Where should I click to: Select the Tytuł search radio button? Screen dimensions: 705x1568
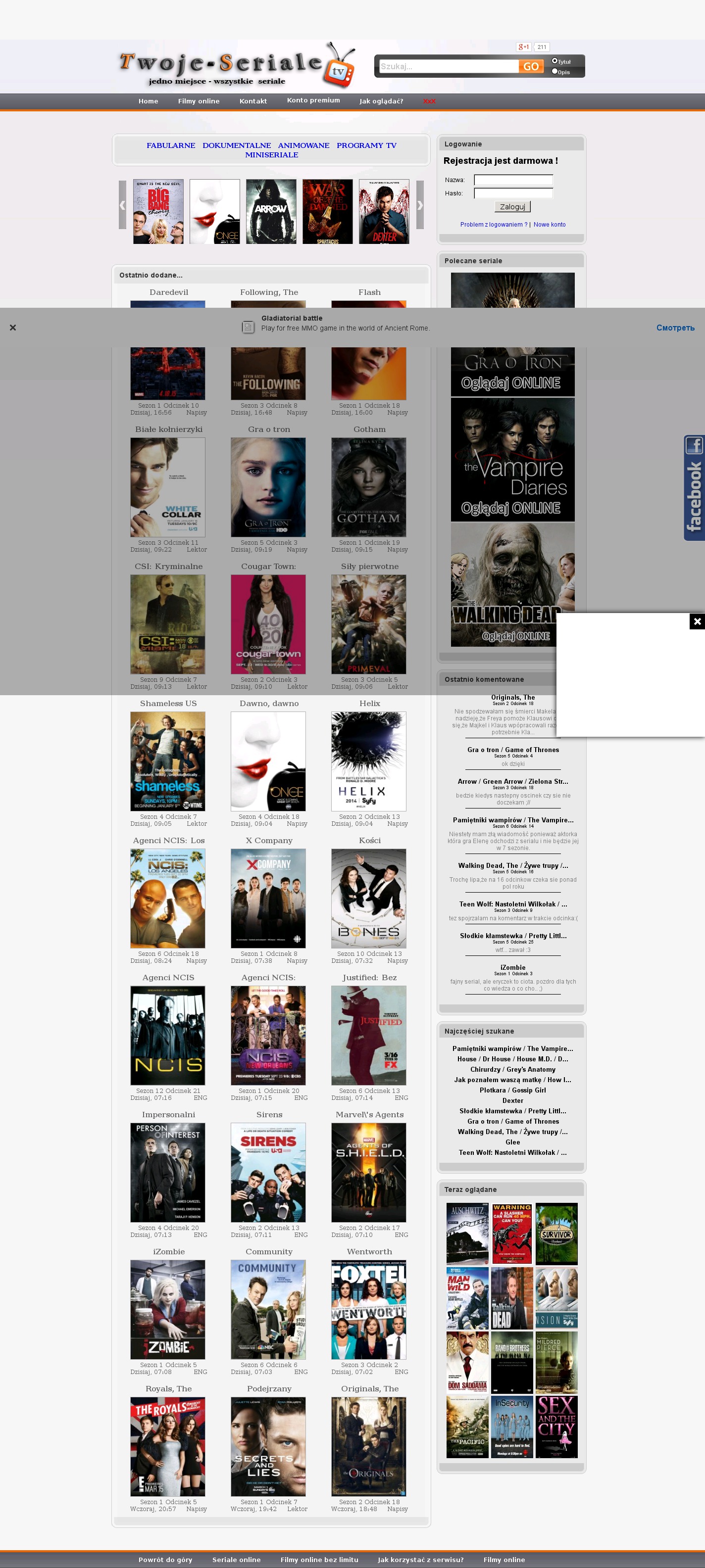tap(554, 61)
